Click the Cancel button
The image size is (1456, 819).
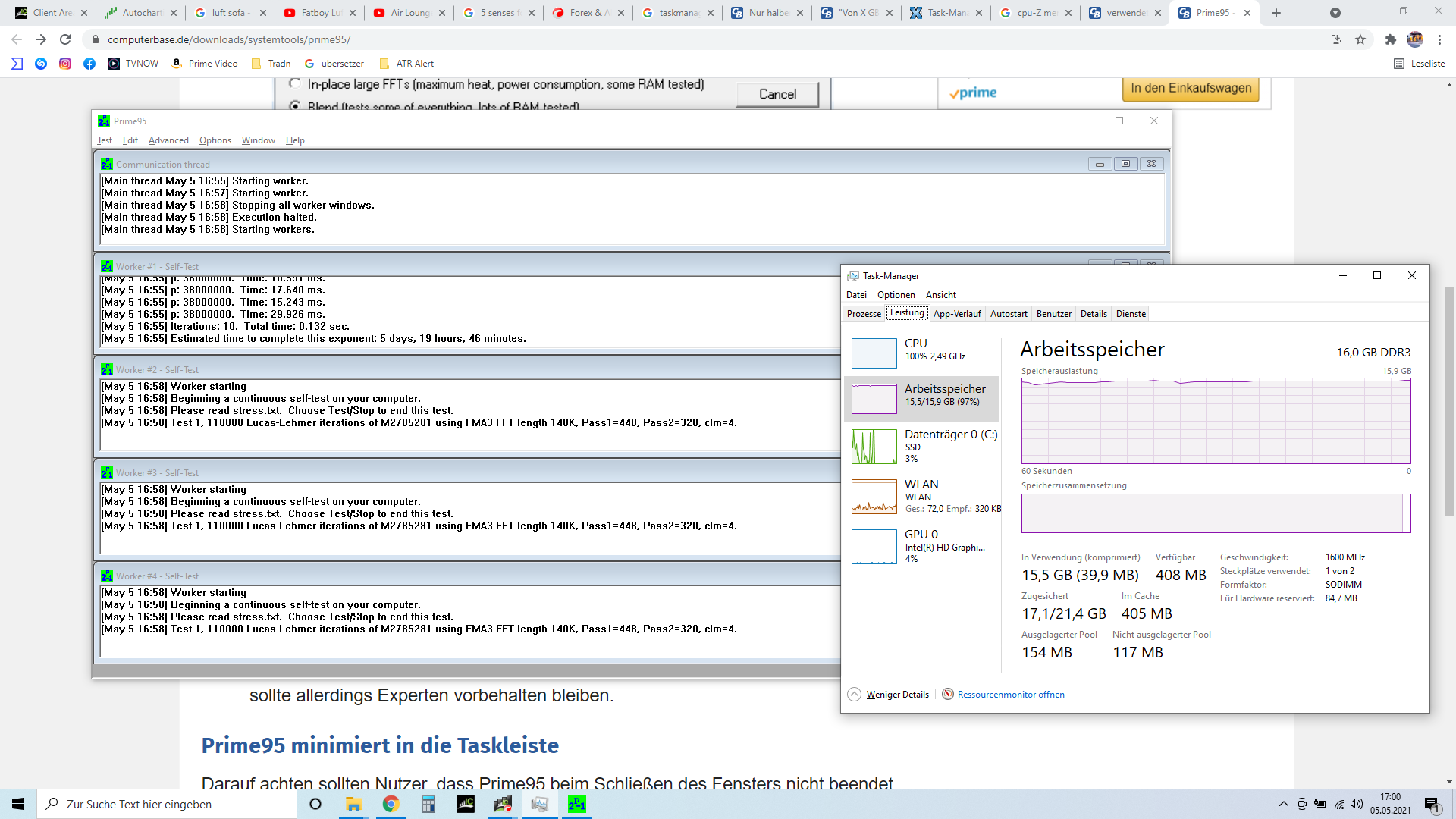click(777, 94)
